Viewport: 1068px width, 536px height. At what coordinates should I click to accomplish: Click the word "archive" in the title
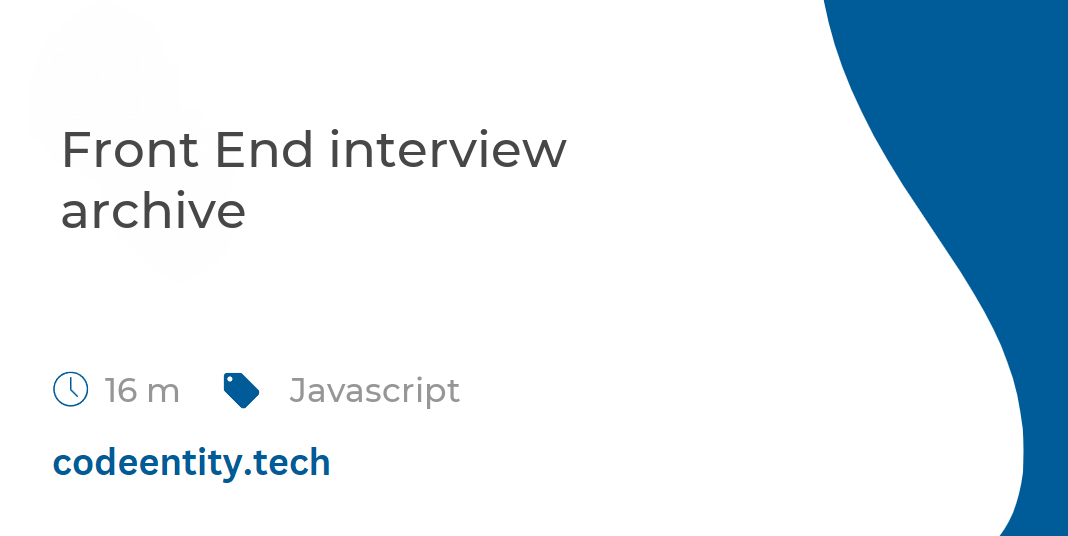pos(153,211)
